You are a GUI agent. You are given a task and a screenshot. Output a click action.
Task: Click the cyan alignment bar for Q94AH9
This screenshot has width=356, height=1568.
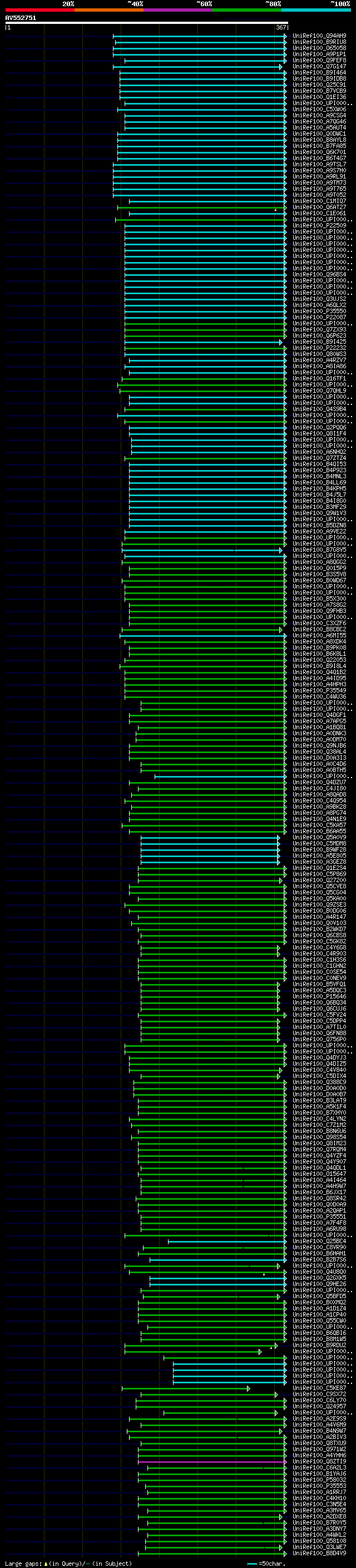200,36
